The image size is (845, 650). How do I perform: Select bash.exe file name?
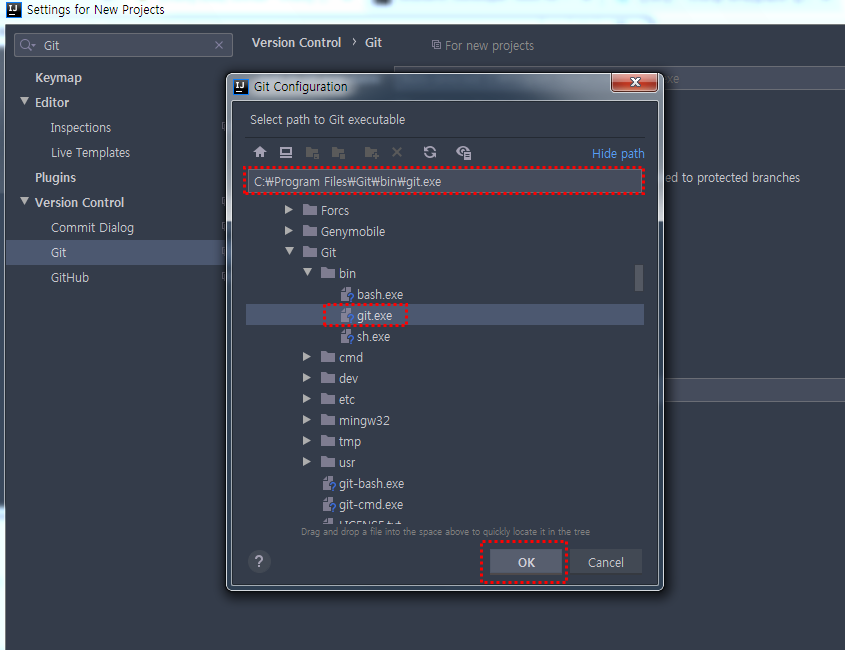pos(380,295)
